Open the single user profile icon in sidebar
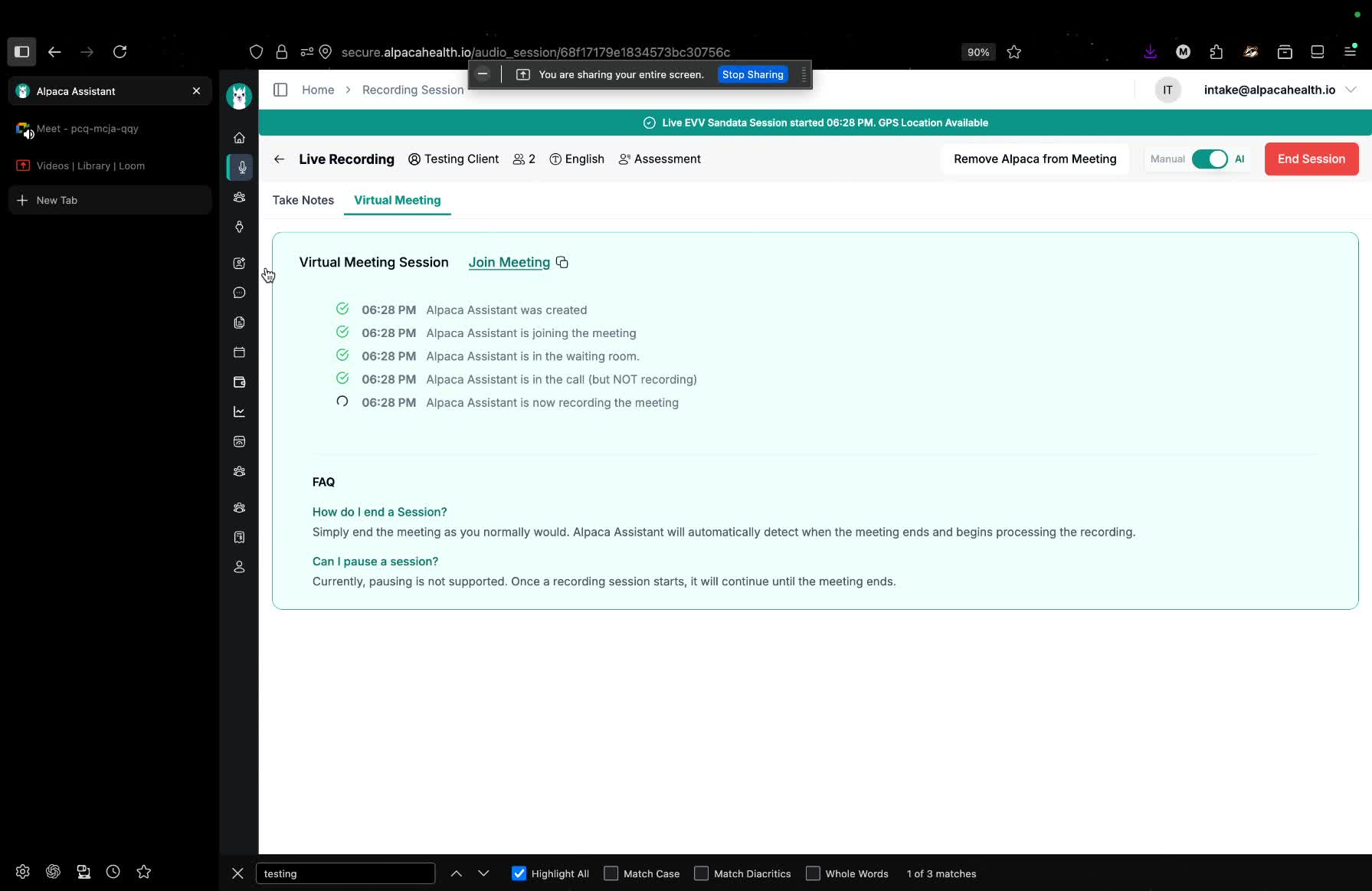The height and width of the screenshot is (891, 1372). [x=239, y=567]
